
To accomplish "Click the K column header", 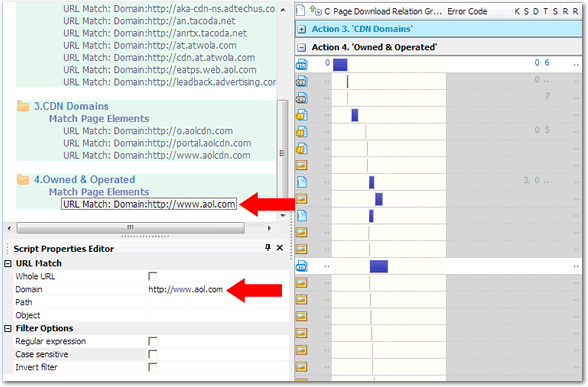I will 517,11.
